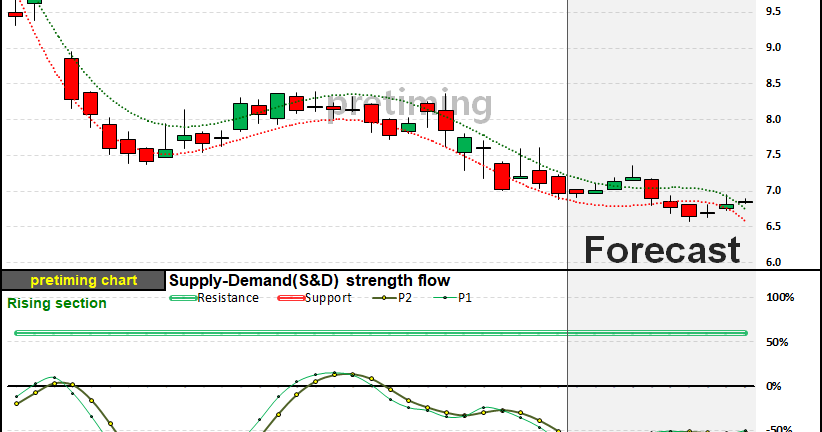Click the green resistance line swatch in legend
The image size is (822, 432).
[x=183, y=298]
